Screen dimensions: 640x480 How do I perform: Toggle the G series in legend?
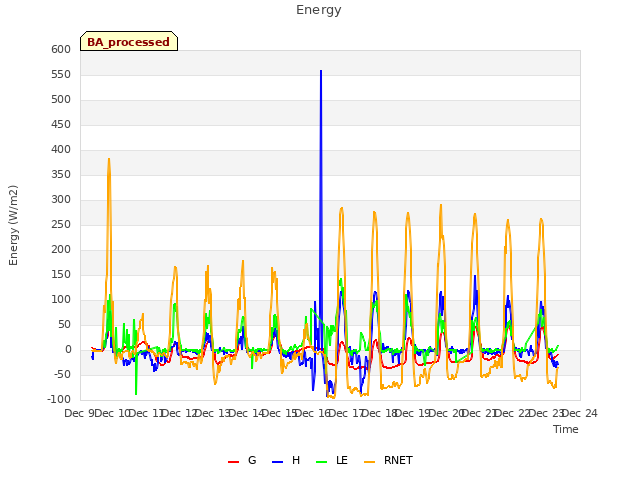pos(242,460)
